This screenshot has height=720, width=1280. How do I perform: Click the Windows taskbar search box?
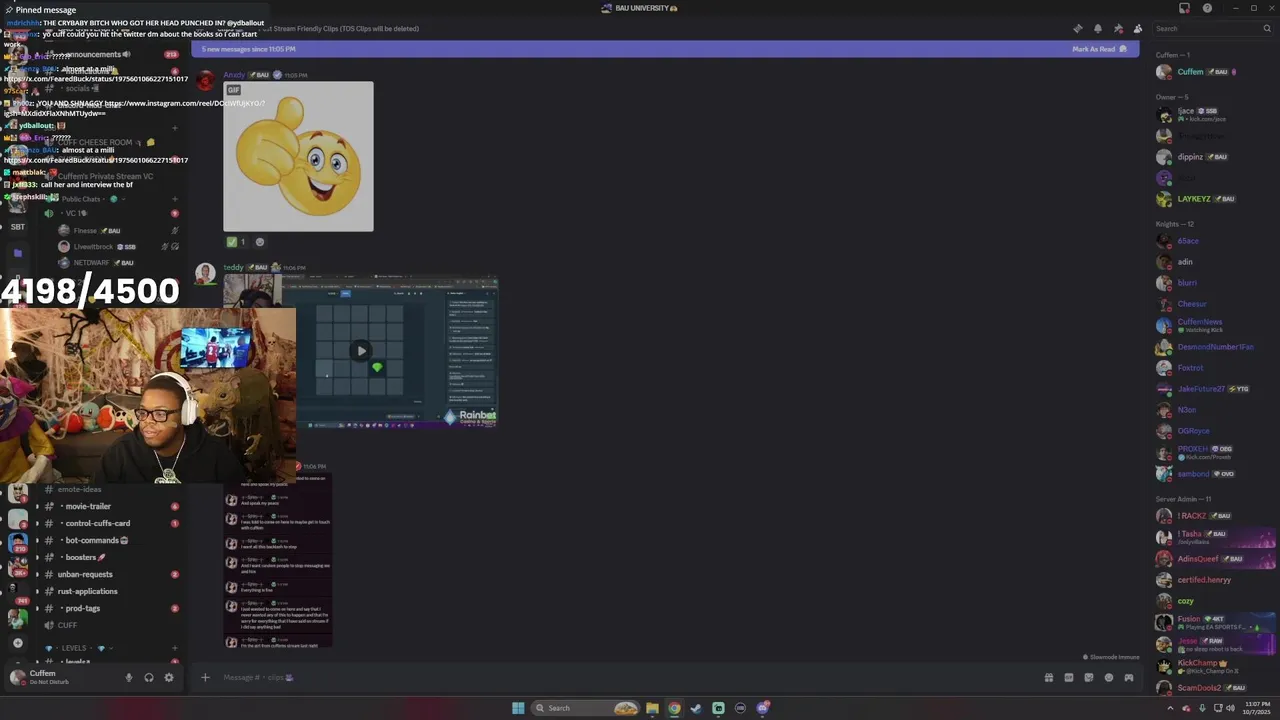[x=586, y=708]
